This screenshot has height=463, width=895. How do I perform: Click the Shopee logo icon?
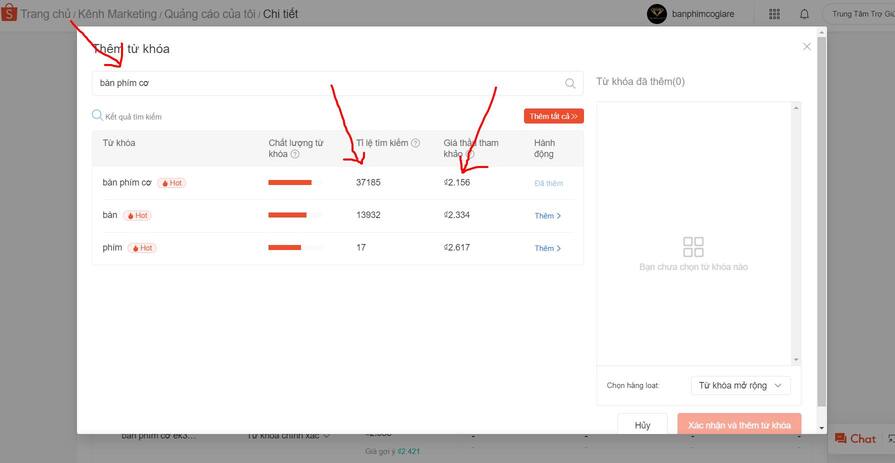tap(9, 14)
